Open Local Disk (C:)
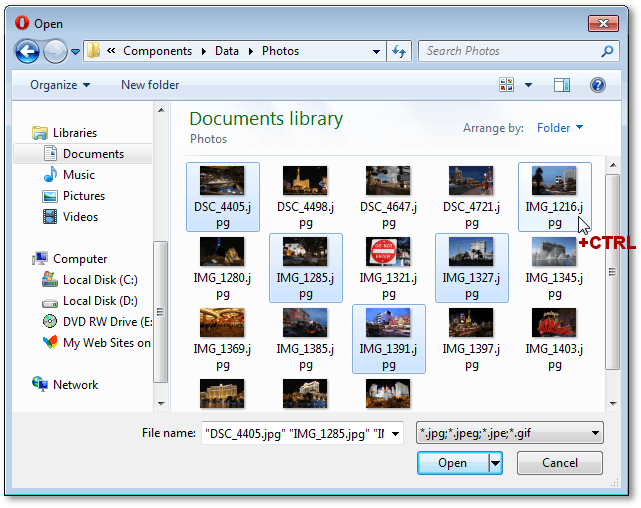This screenshot has height=508, width=641. pyautogui.click(x=90, y=280)
